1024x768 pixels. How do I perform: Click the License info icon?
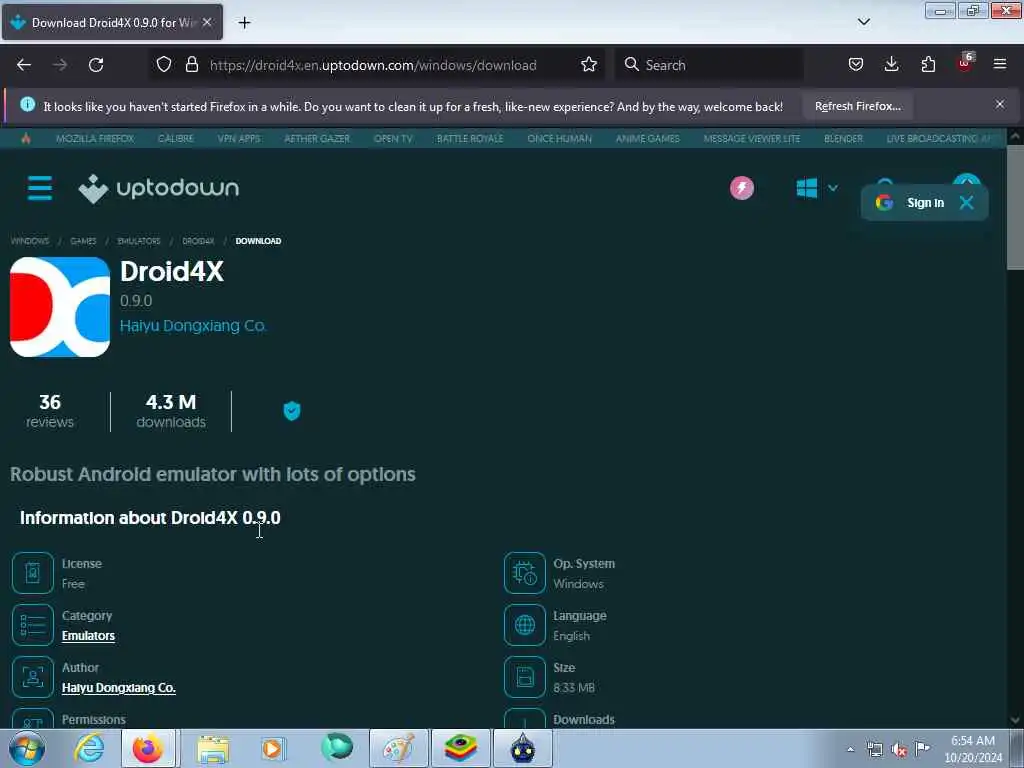click(x=33, y=573)
